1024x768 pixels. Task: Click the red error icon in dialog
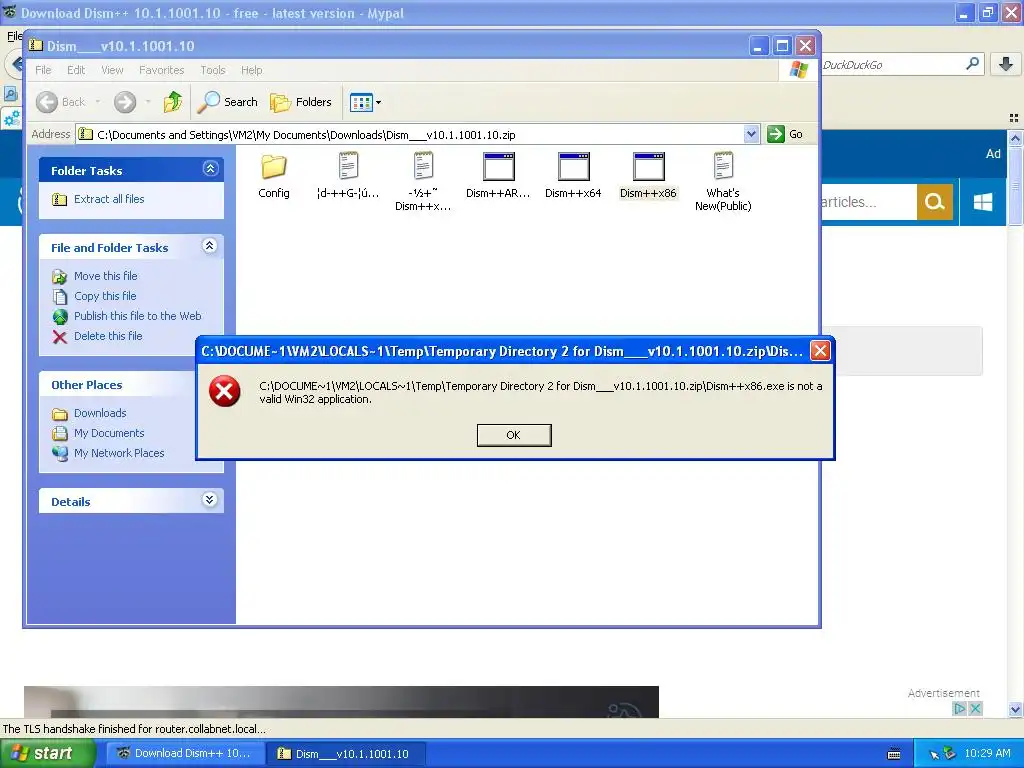pyautogui.click(x=225, y=391)
